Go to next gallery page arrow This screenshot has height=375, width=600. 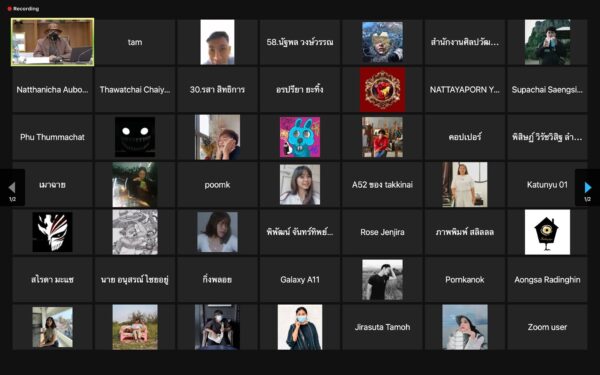[588, 188]
